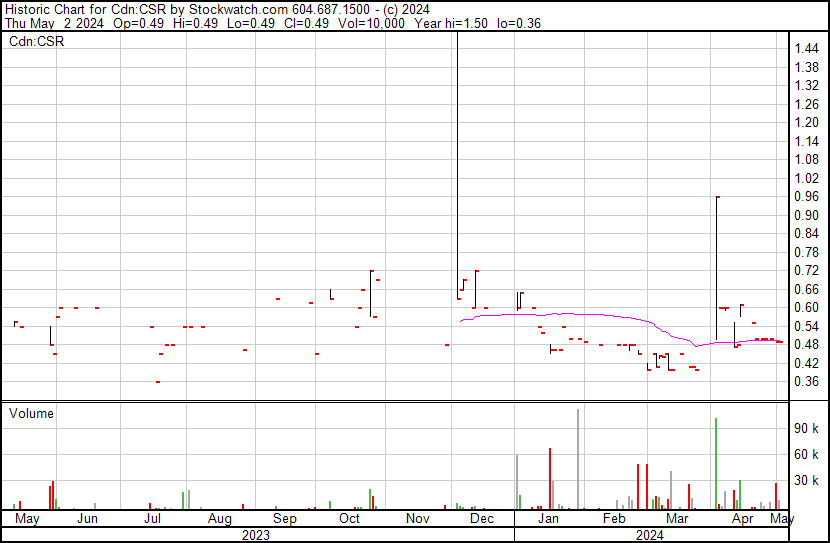Click the 0.54 price axis label
830x543 pixels.
[x=807, y=327]
